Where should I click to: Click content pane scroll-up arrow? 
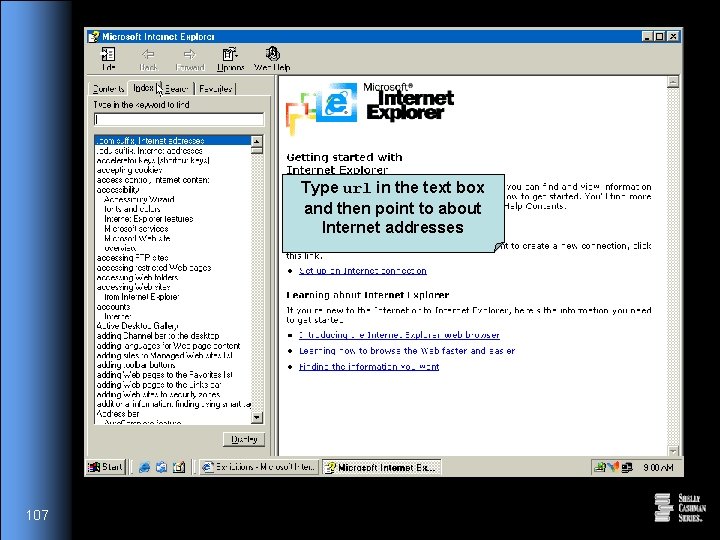(x=673, y=82)
